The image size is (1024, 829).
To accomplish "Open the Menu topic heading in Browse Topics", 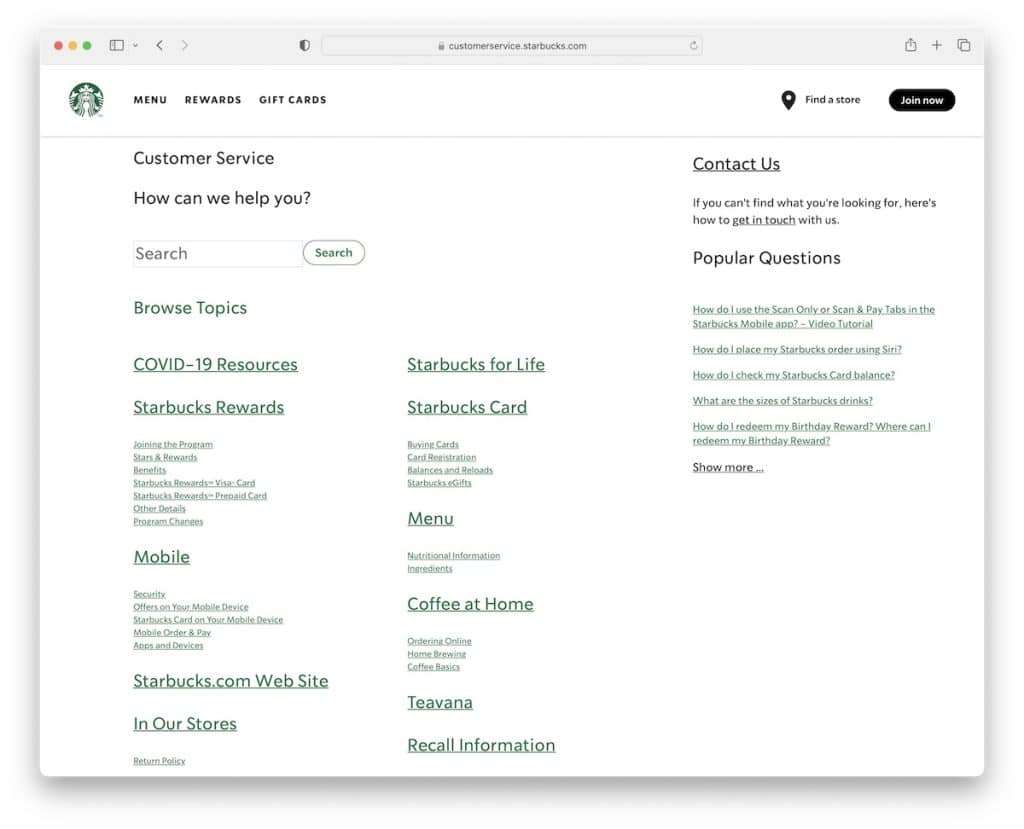I will pyautogui.click(x=430, y=519).
